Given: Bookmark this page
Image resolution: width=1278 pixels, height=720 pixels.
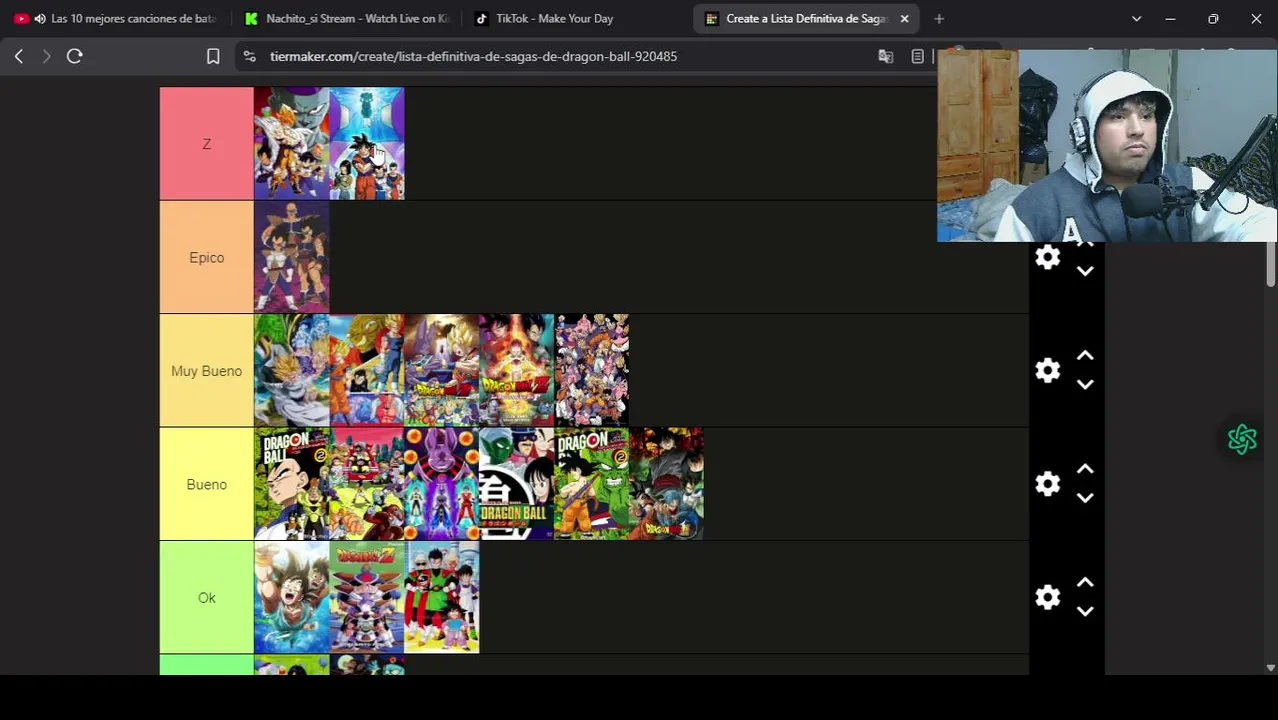Looking at the screenshot, I should (213, 57).
